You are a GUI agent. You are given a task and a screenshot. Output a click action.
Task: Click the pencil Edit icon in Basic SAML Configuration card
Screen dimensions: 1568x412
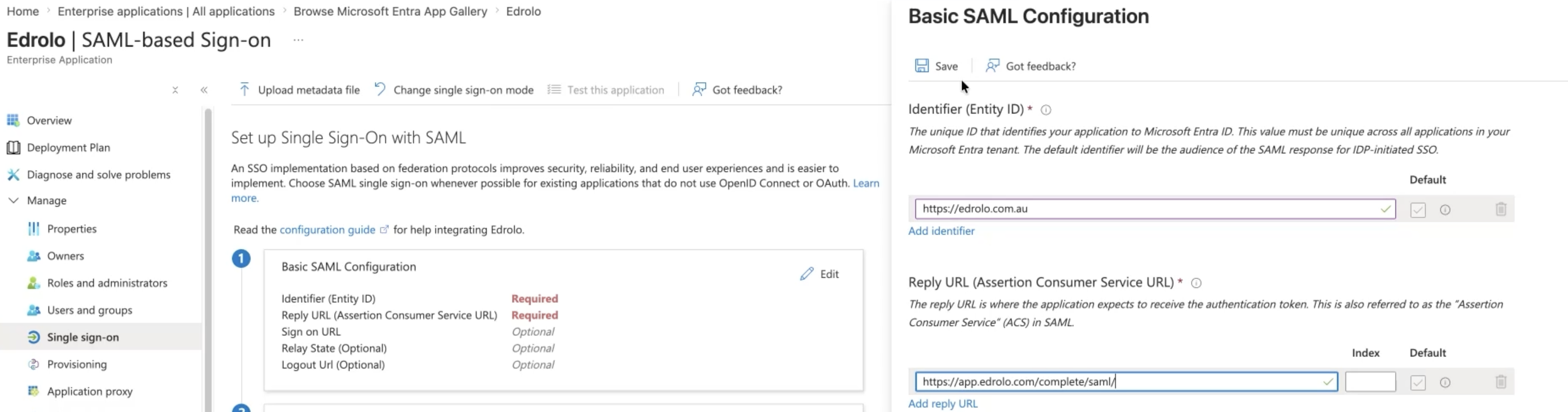click(x=807, y=274)
